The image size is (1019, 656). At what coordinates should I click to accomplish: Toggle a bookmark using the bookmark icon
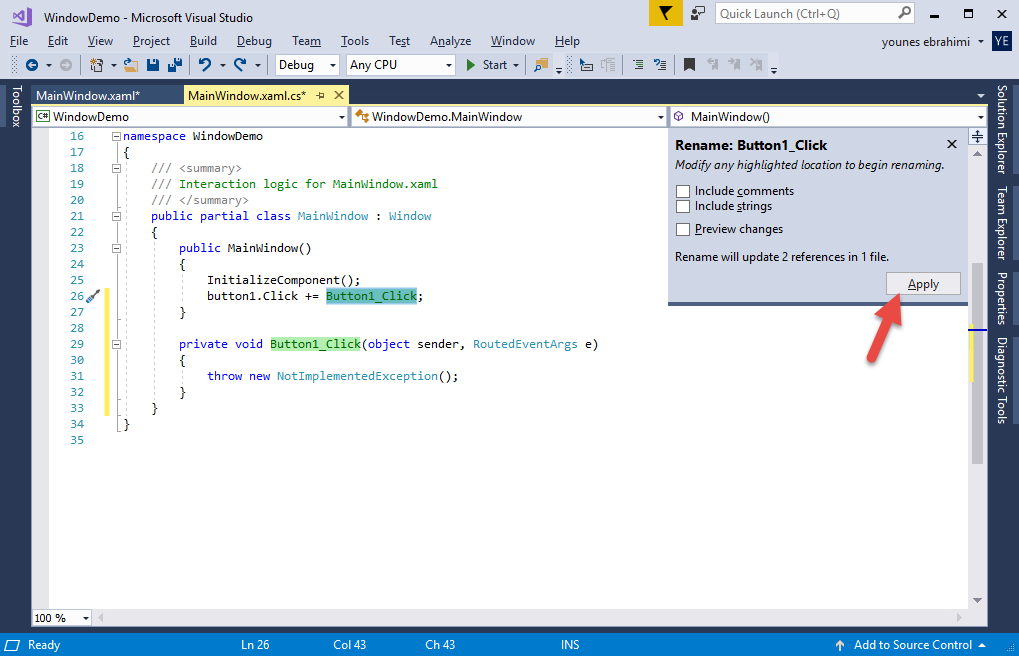(x=689, y=65)
